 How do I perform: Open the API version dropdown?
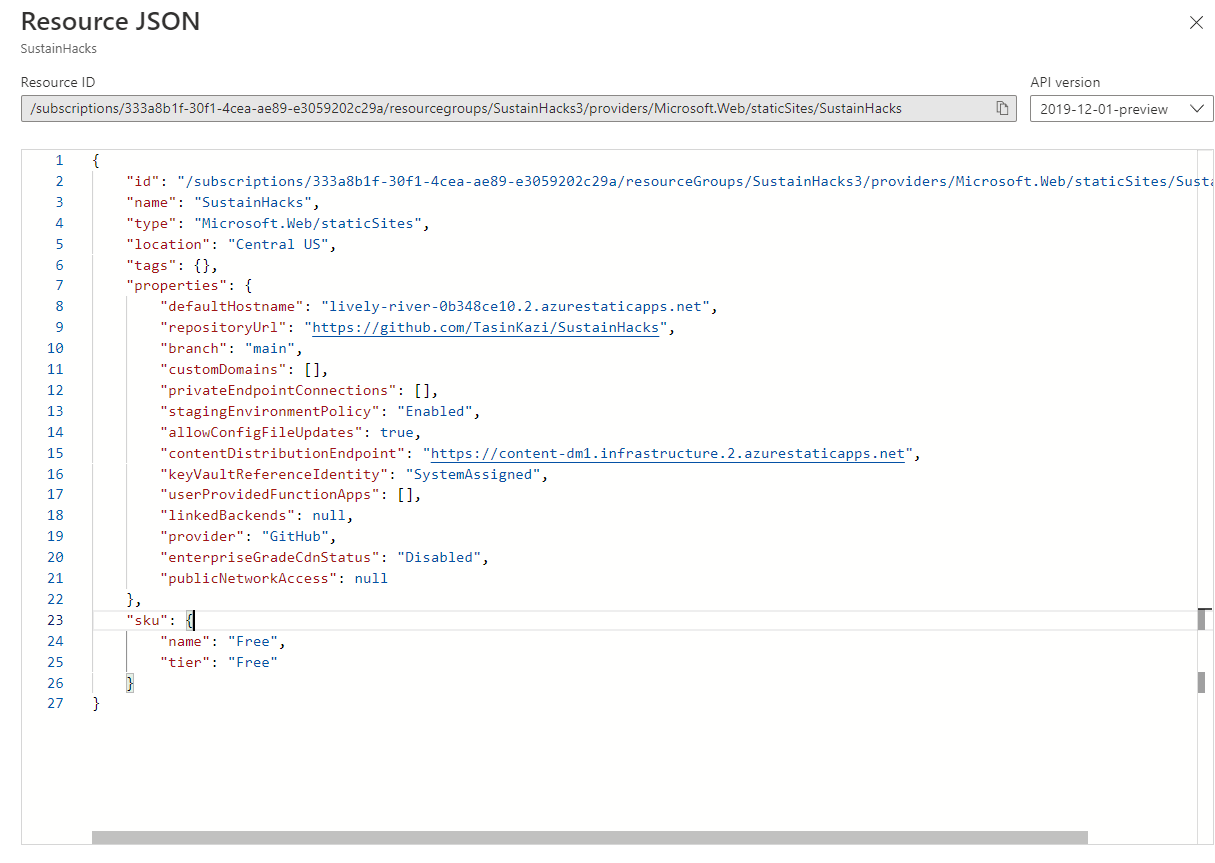pos(1122,109)
